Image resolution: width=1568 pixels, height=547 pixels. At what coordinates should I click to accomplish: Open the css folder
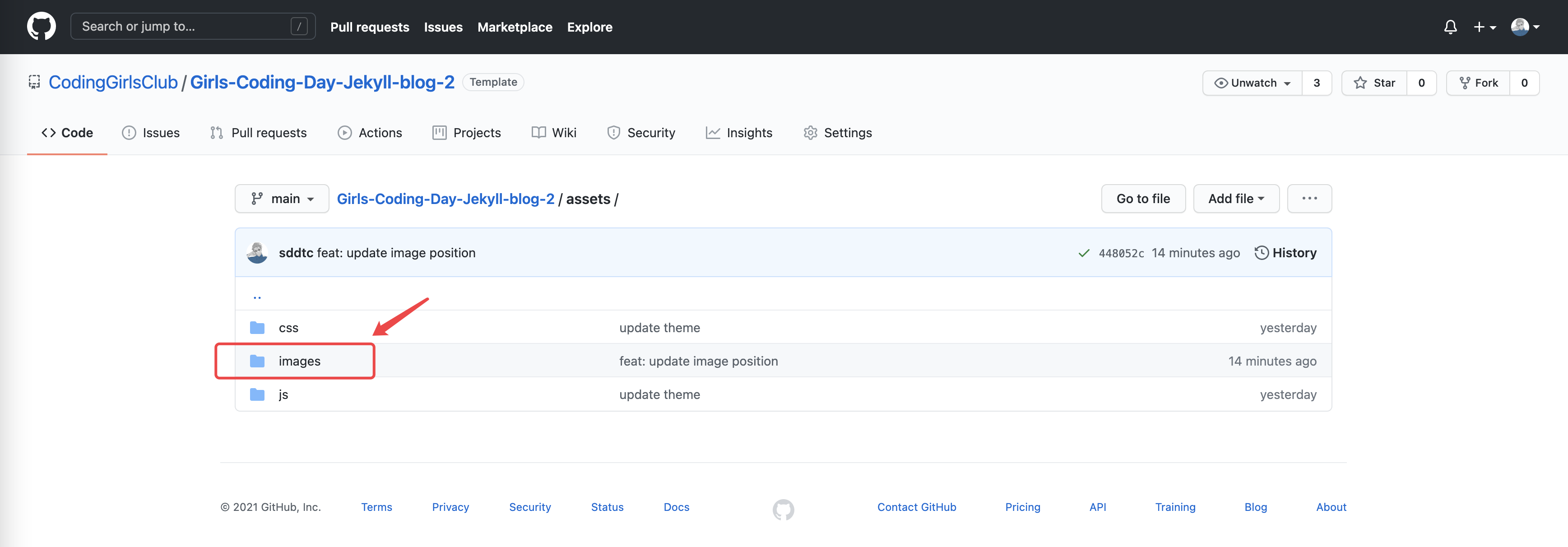click(288, 328)
